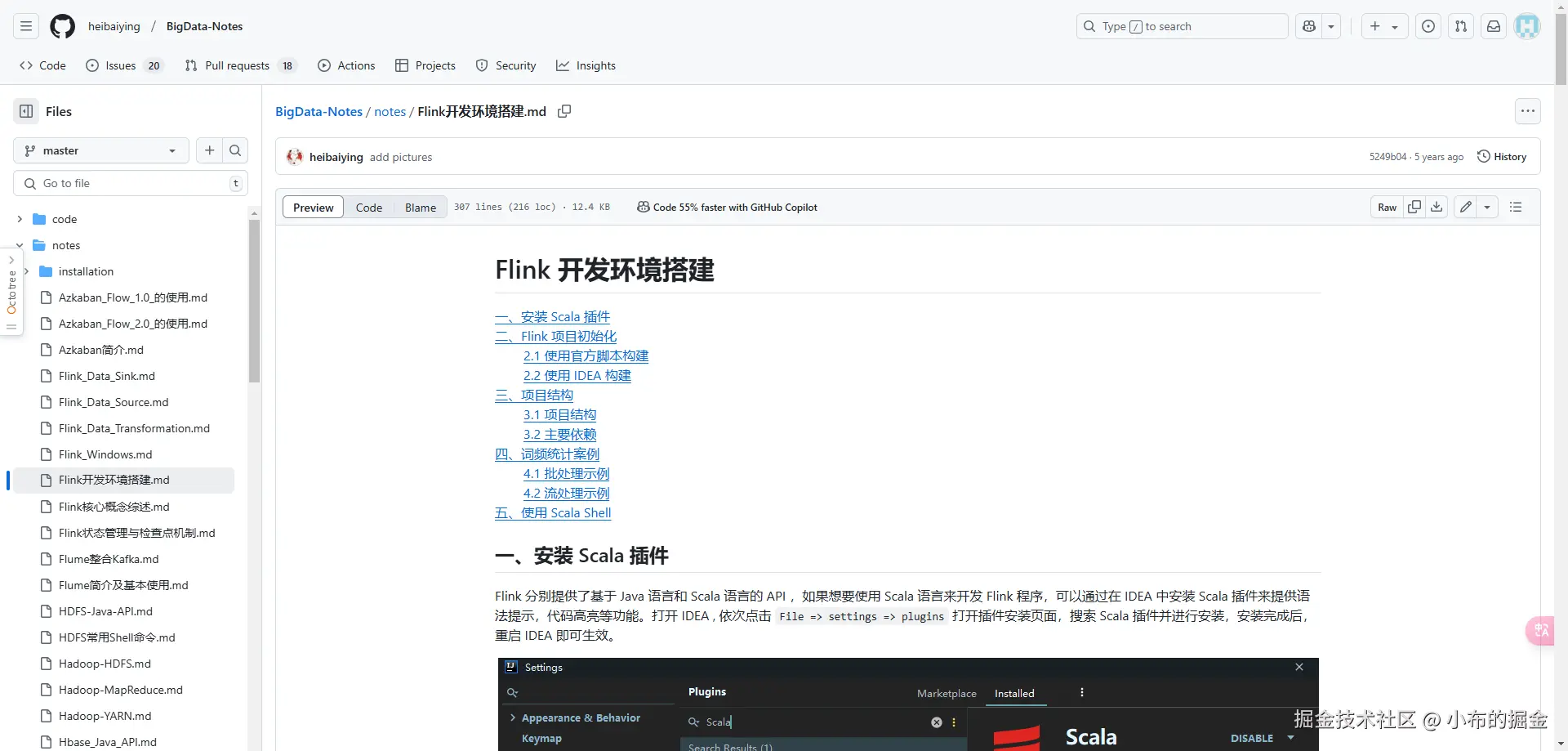Switch to the Blame tab

[420, 207]
